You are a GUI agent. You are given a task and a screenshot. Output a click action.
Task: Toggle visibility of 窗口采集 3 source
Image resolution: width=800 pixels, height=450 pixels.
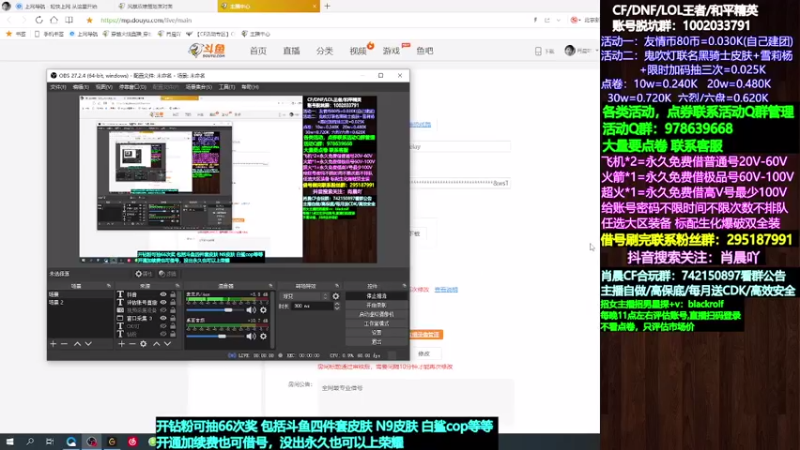pos(163,318)
